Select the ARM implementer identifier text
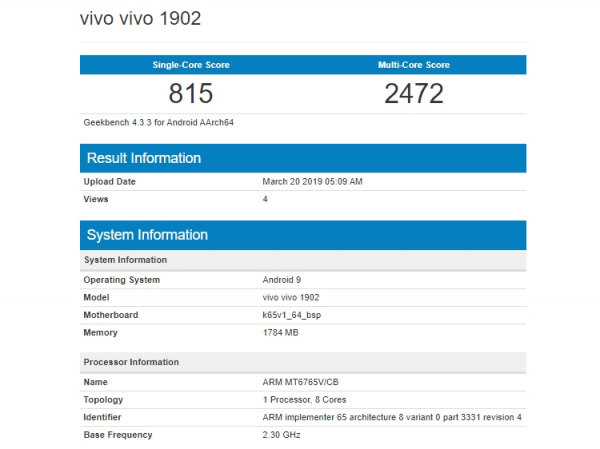Image resolution: width=600 pixels, height=449 pixels. click(x=391, y=417)
